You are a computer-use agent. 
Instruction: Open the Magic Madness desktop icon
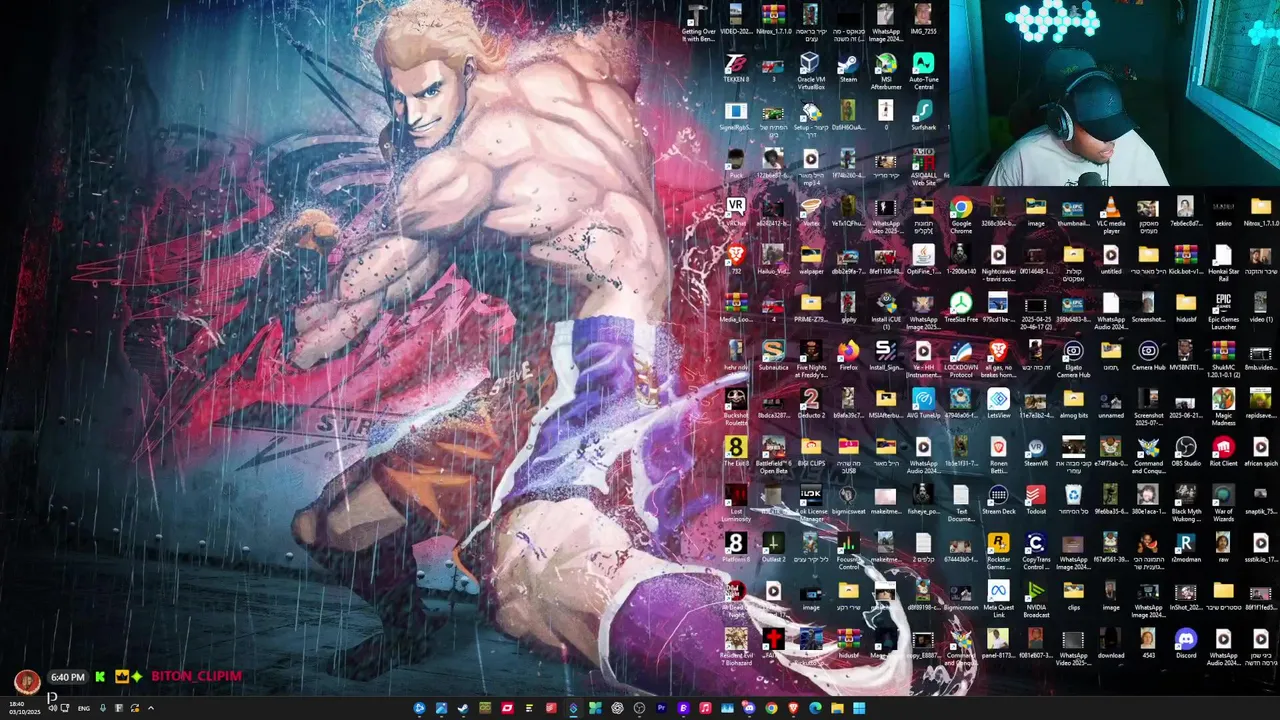1223,408
